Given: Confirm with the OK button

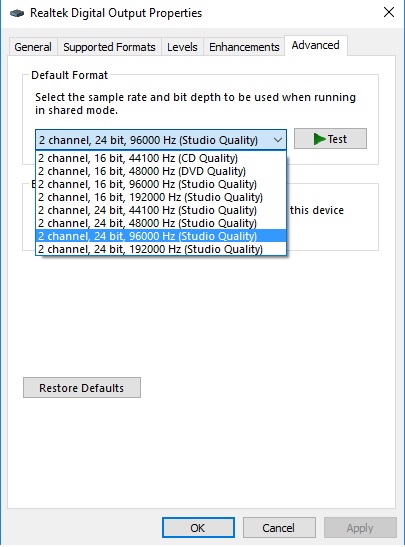Looking at the screenshot, I should coord(198,527).
